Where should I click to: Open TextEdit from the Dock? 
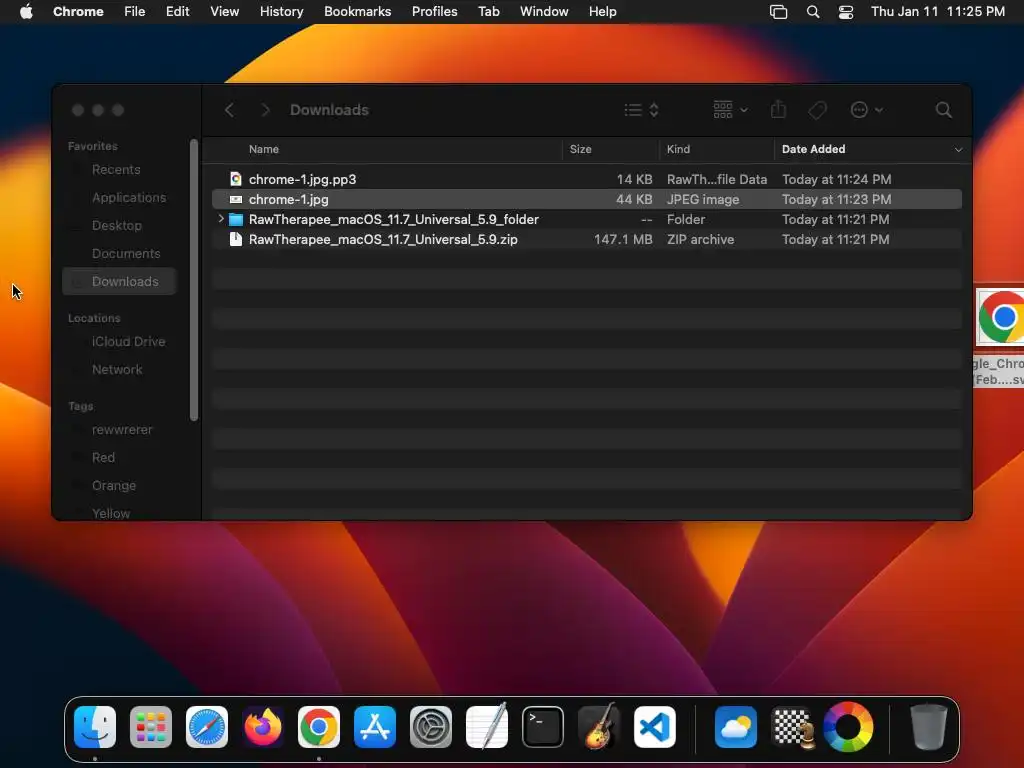click(487, 727)
